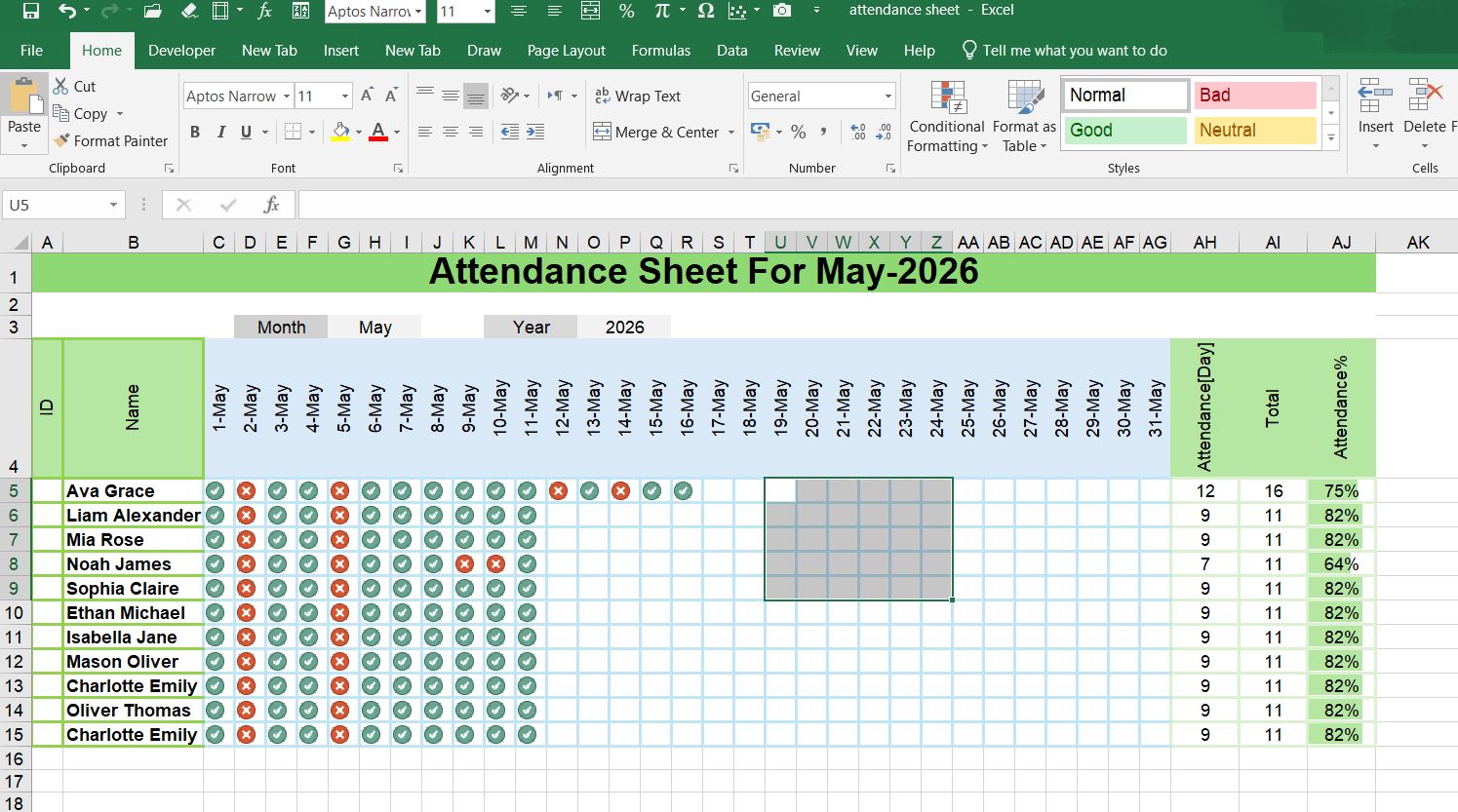Click the Increase Indent icon
Viewport: 1458px width, 812px height.
[x=534, y=132]
